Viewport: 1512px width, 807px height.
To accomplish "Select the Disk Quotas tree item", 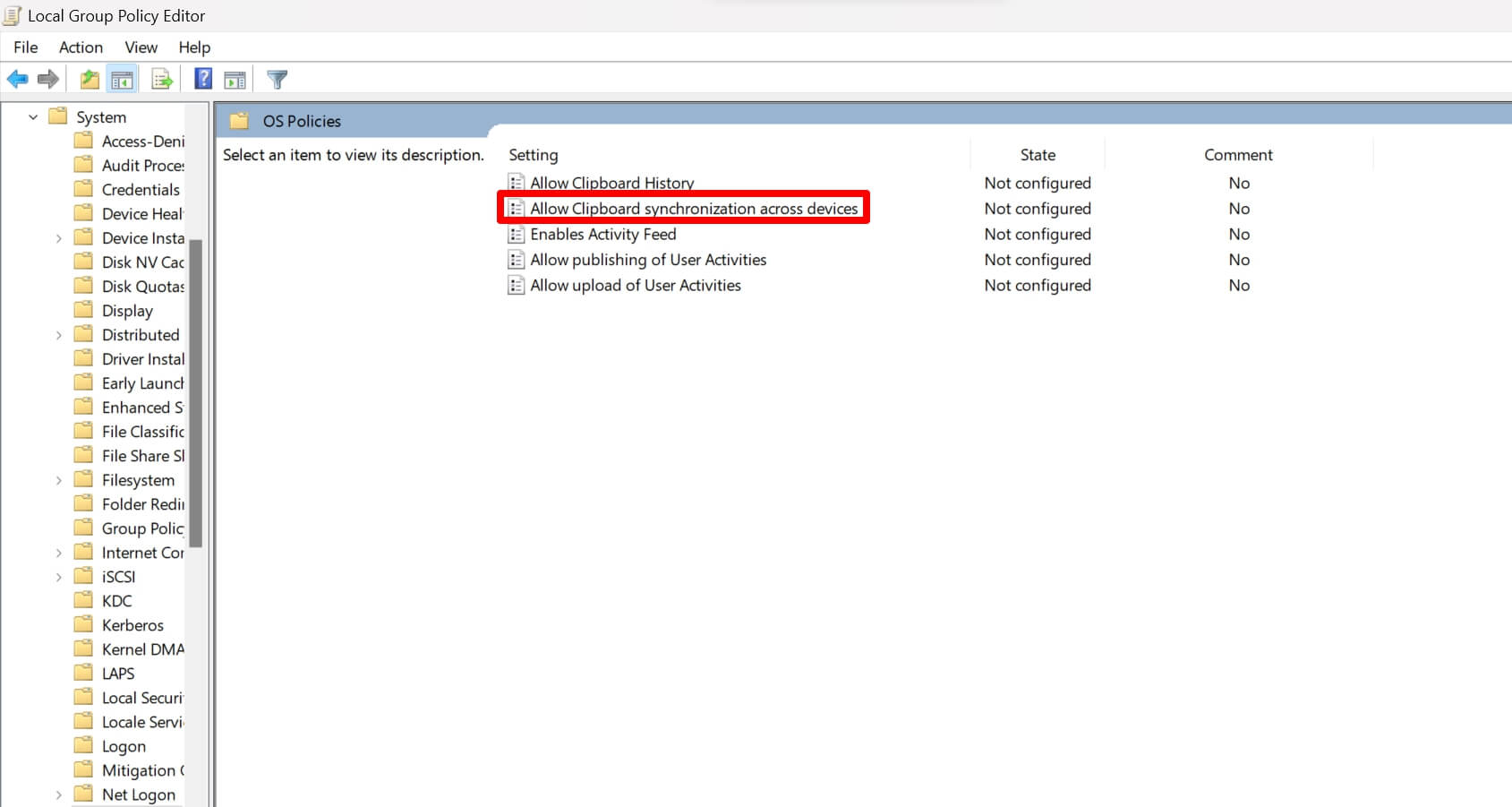I will [x=143, y=286].
